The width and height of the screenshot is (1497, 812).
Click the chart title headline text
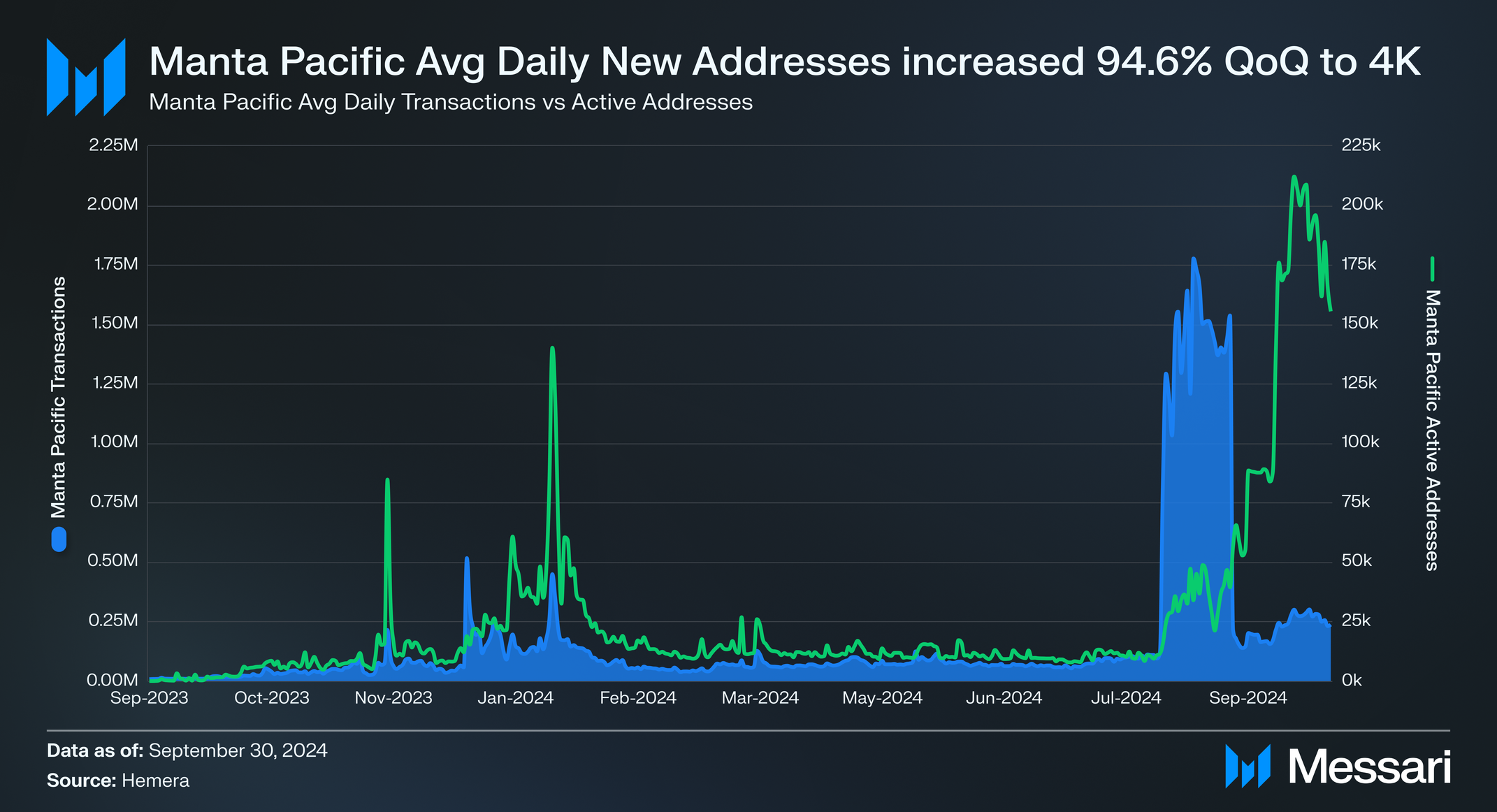[x=784, y=61]
